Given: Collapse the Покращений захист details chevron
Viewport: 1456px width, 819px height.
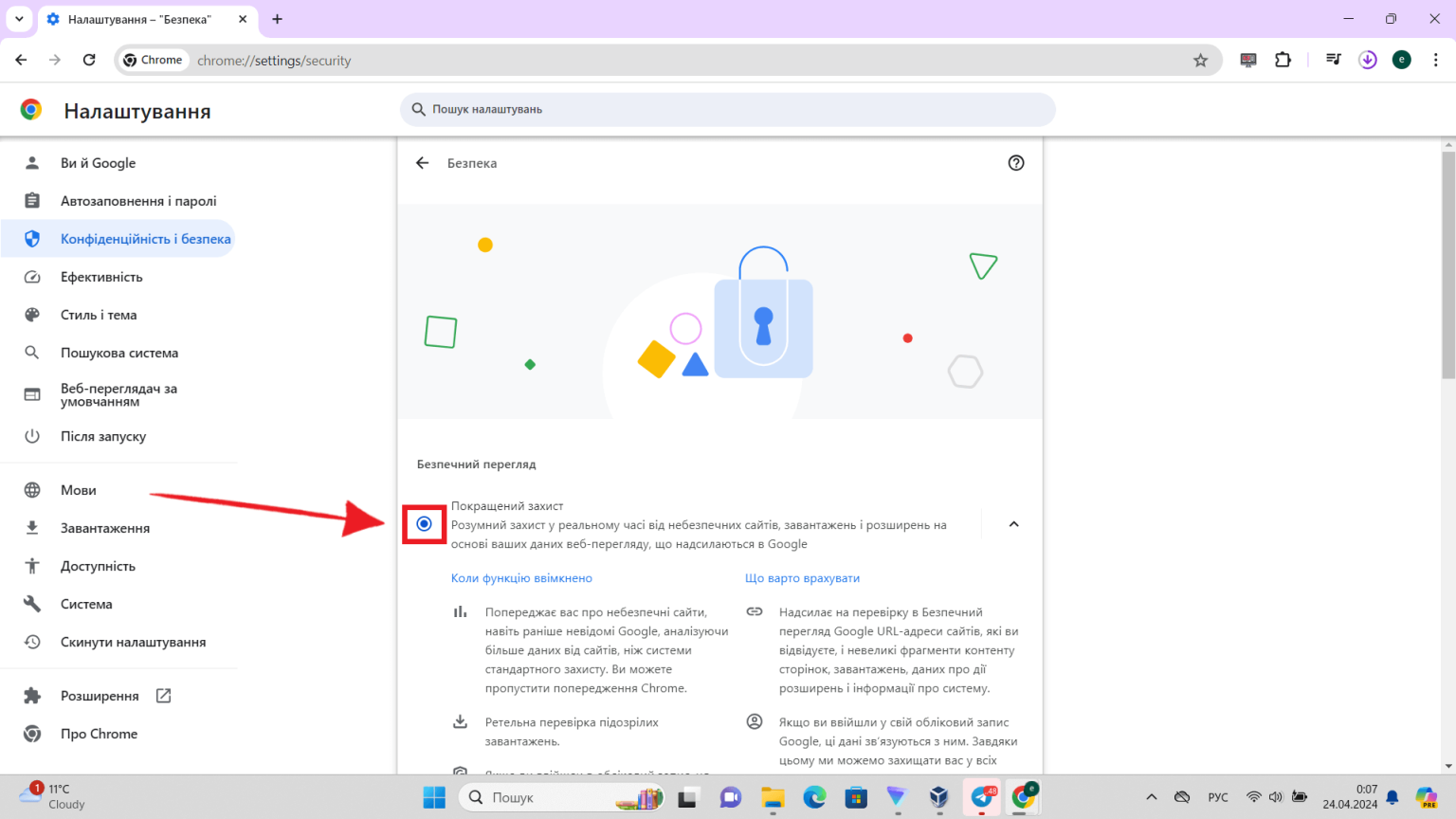Looking at the screenshot, I should point(1013,523).
